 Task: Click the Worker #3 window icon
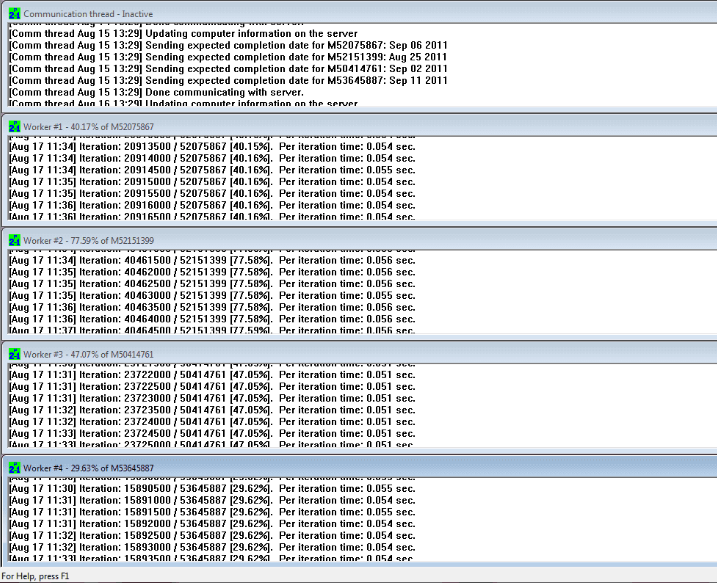[x=15, y=354]
